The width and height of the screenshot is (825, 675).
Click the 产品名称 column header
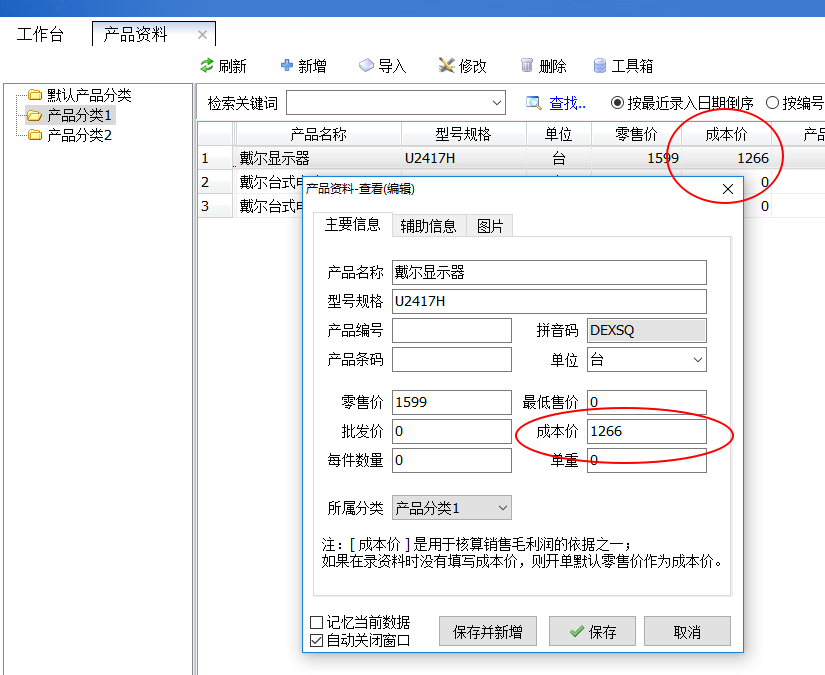pos(318,134)
